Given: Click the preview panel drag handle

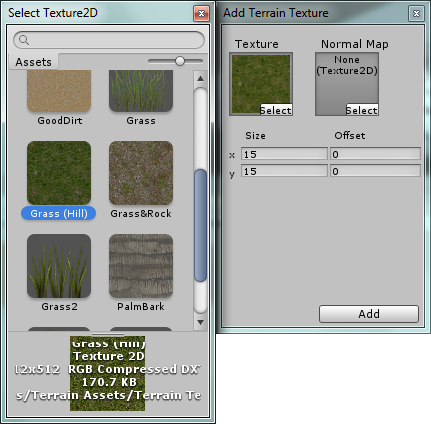Looking at the screenshot, I should pos(108,334).
